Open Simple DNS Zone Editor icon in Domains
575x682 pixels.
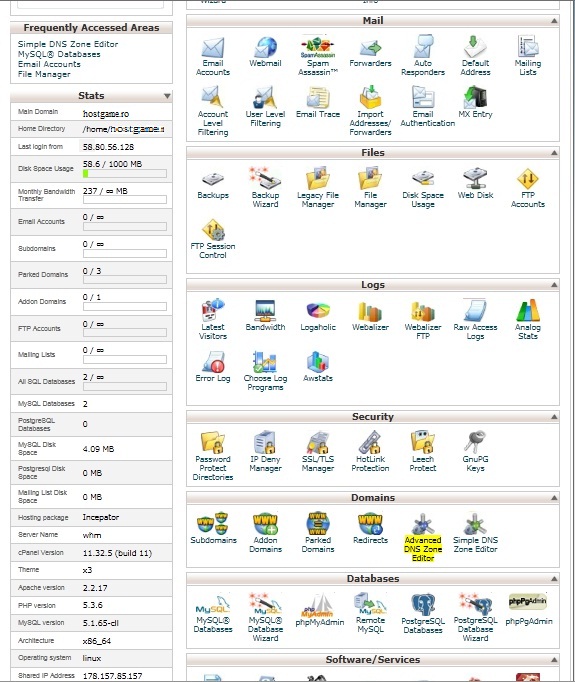[475, 532]
